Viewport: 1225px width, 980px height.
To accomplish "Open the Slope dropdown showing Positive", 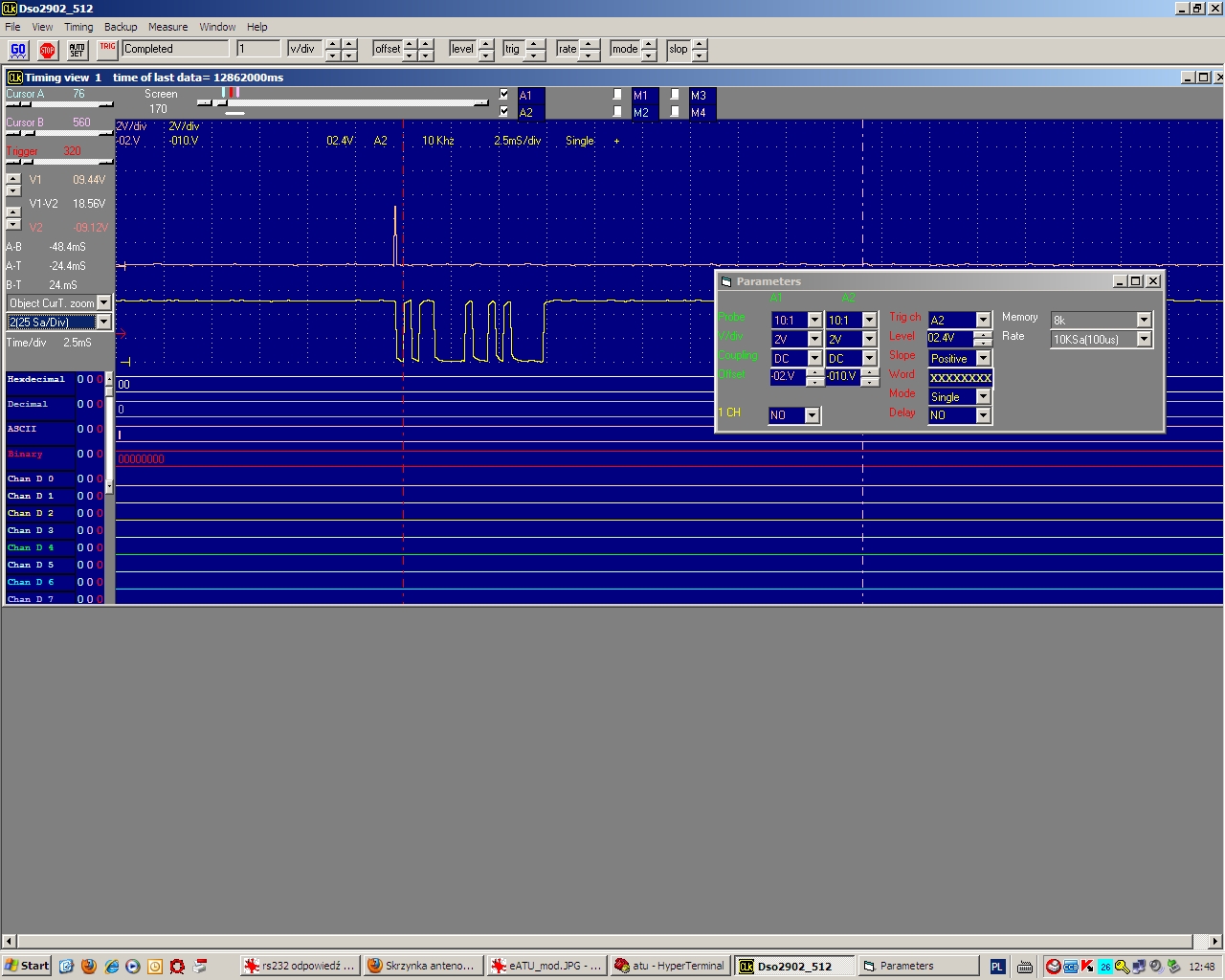I will pyautogui.click(x=983, y=359).
